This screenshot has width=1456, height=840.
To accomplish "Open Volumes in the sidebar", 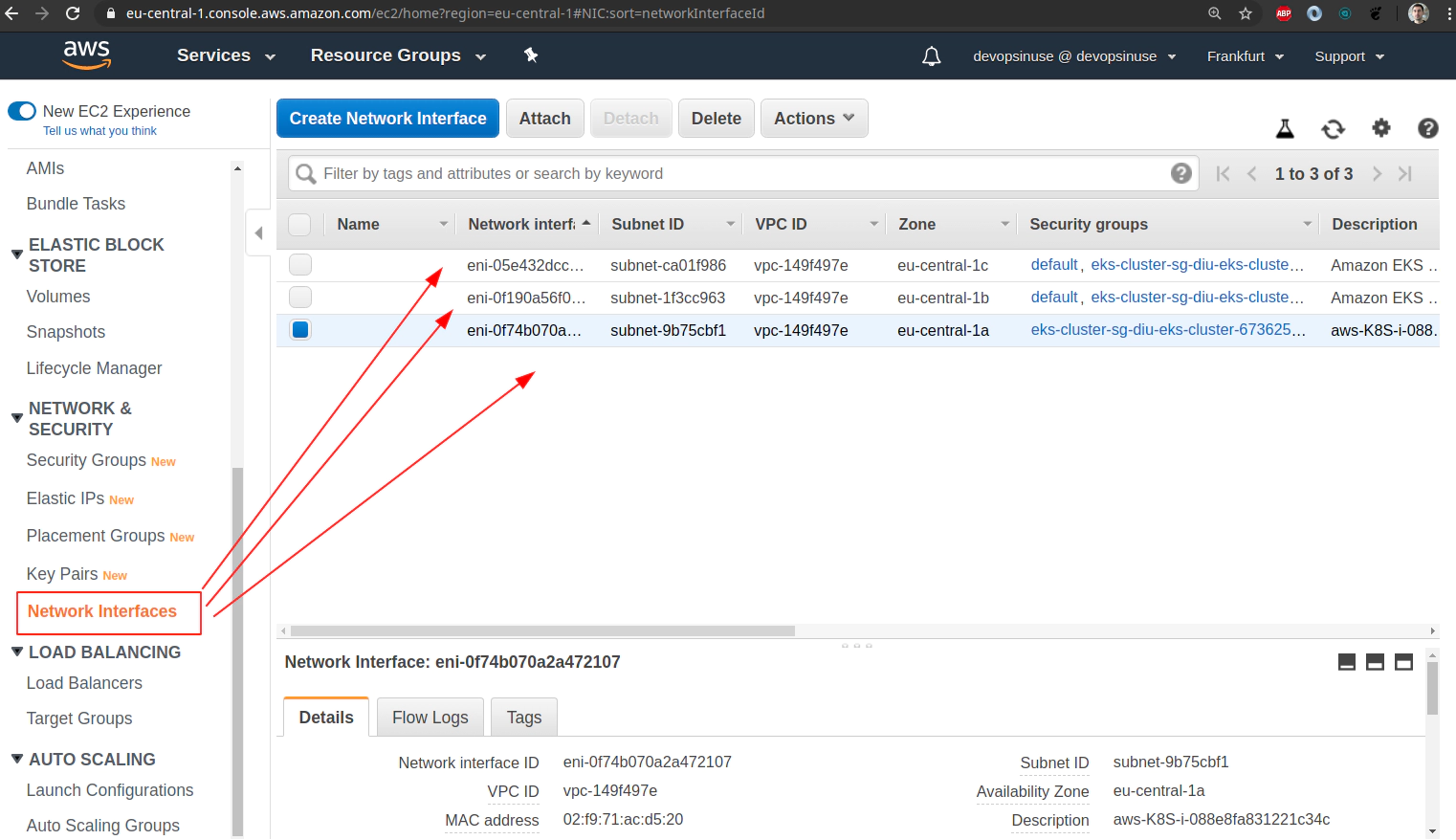I will coord(58,297).
